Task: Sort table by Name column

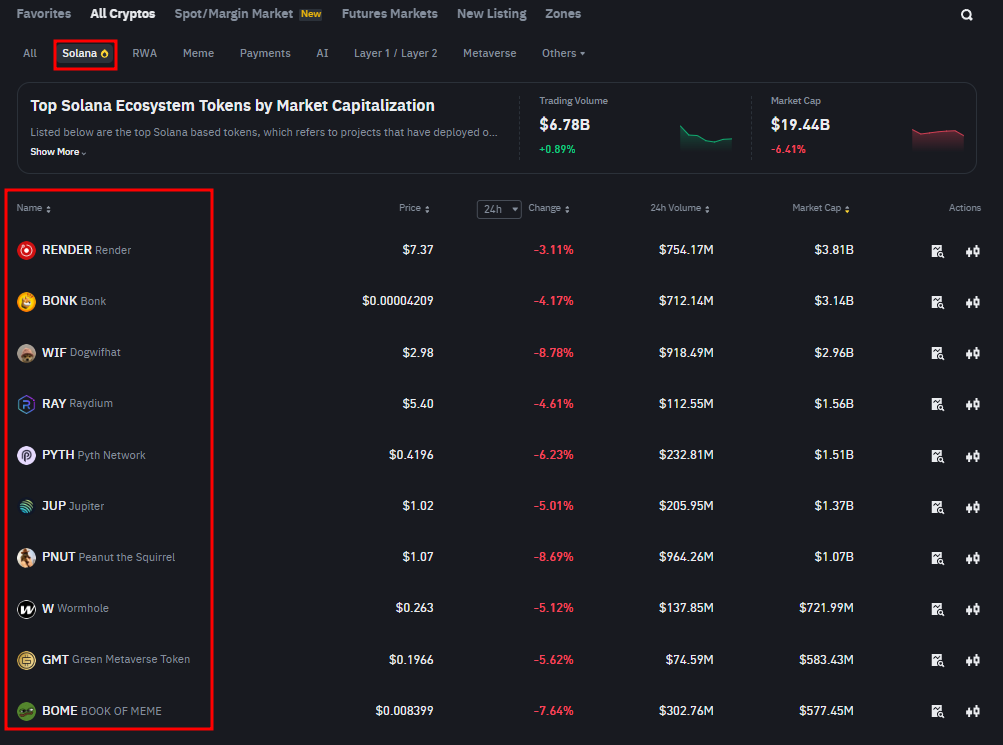Action: 33,208
